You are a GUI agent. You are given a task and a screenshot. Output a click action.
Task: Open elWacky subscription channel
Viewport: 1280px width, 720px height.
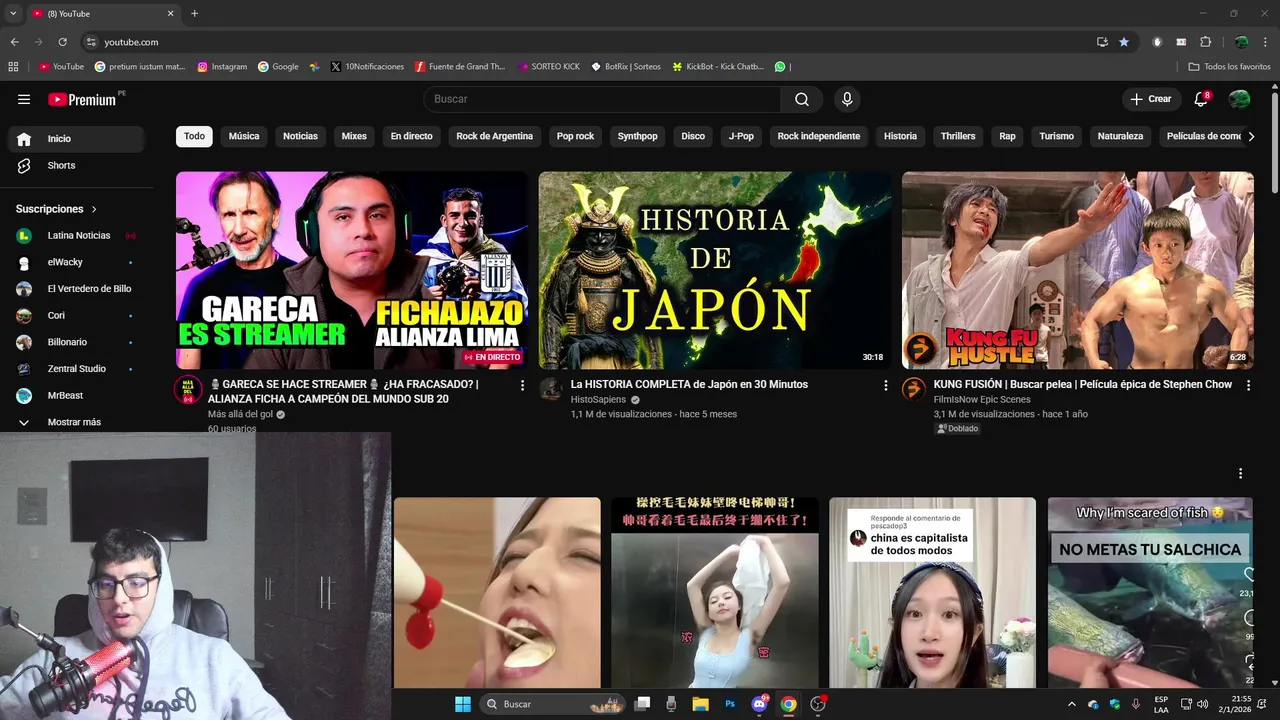[76, 262]
